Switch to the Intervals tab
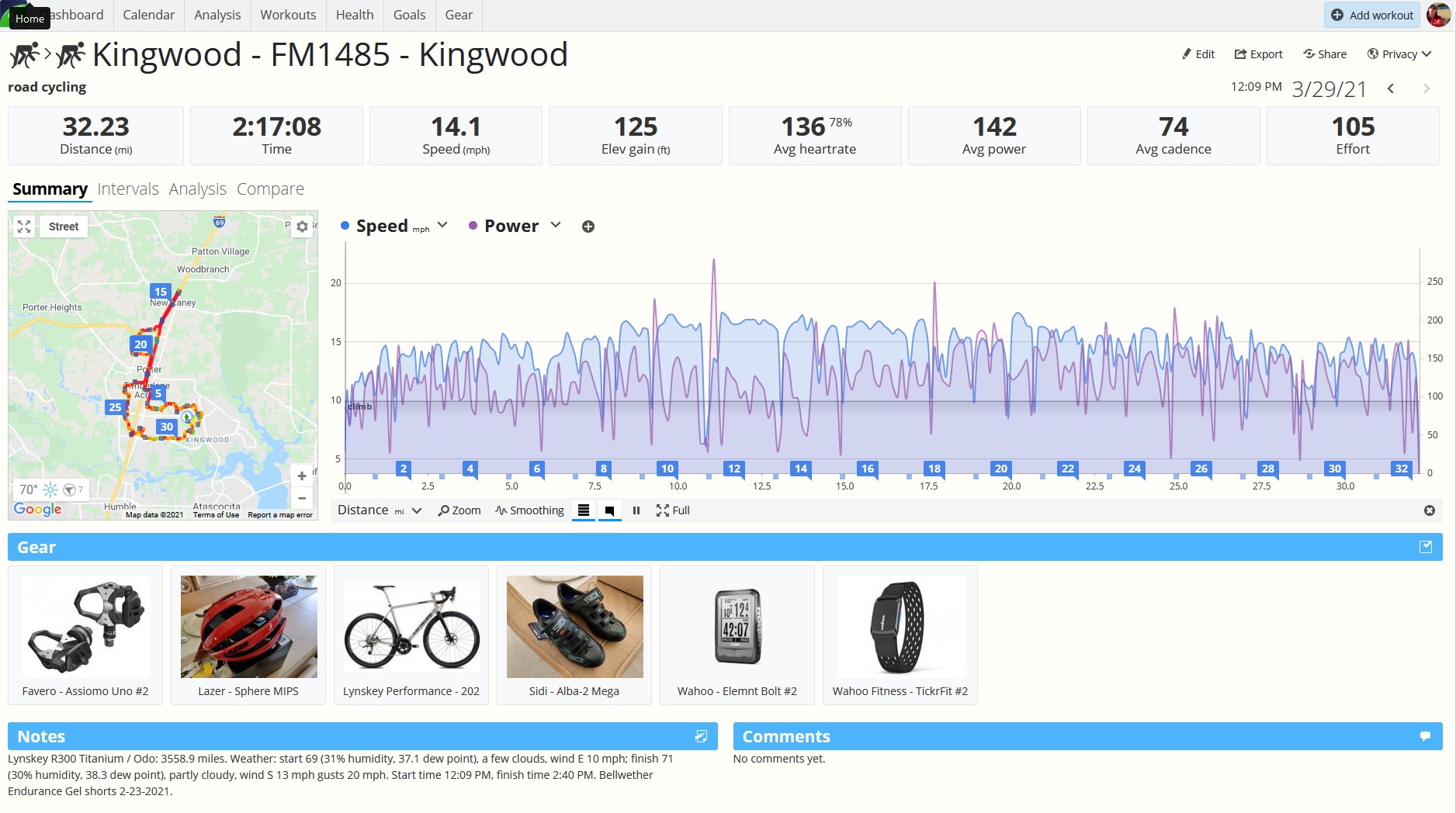Screen dimensions: 1456x813 (x=128, y=189)
